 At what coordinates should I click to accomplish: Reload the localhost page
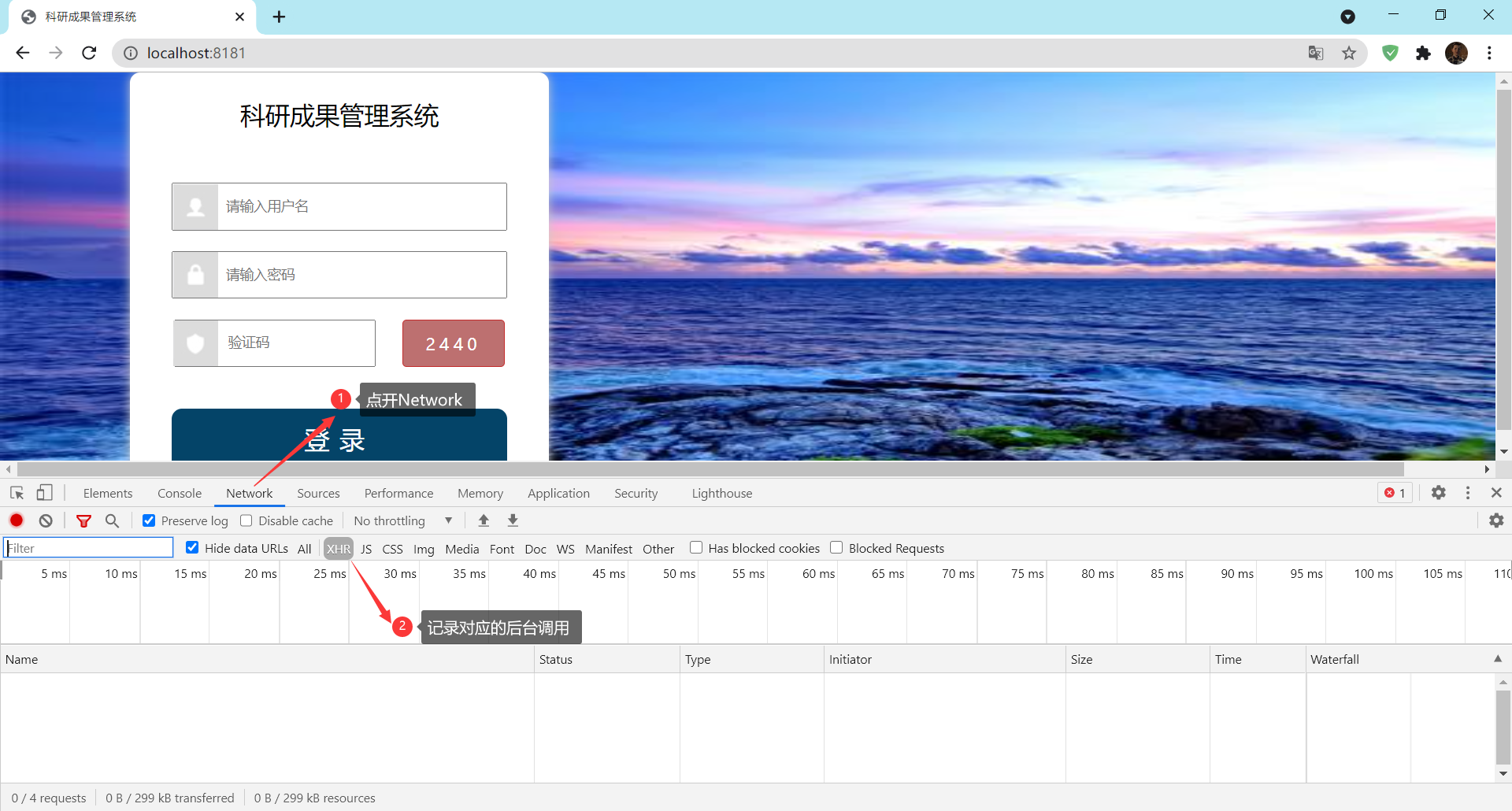tap(89, 53)
